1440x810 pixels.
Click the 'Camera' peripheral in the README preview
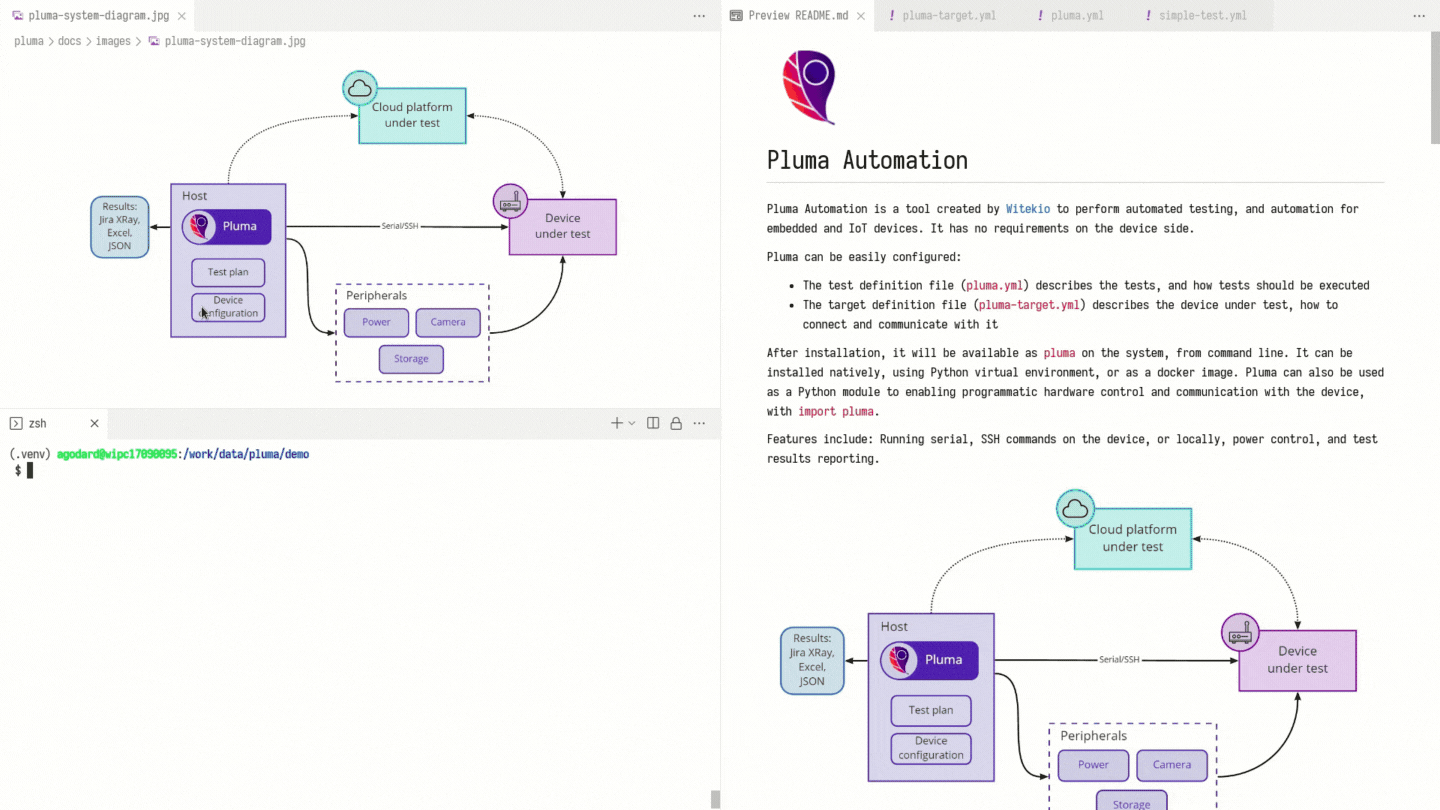(x=1172, y=765)
